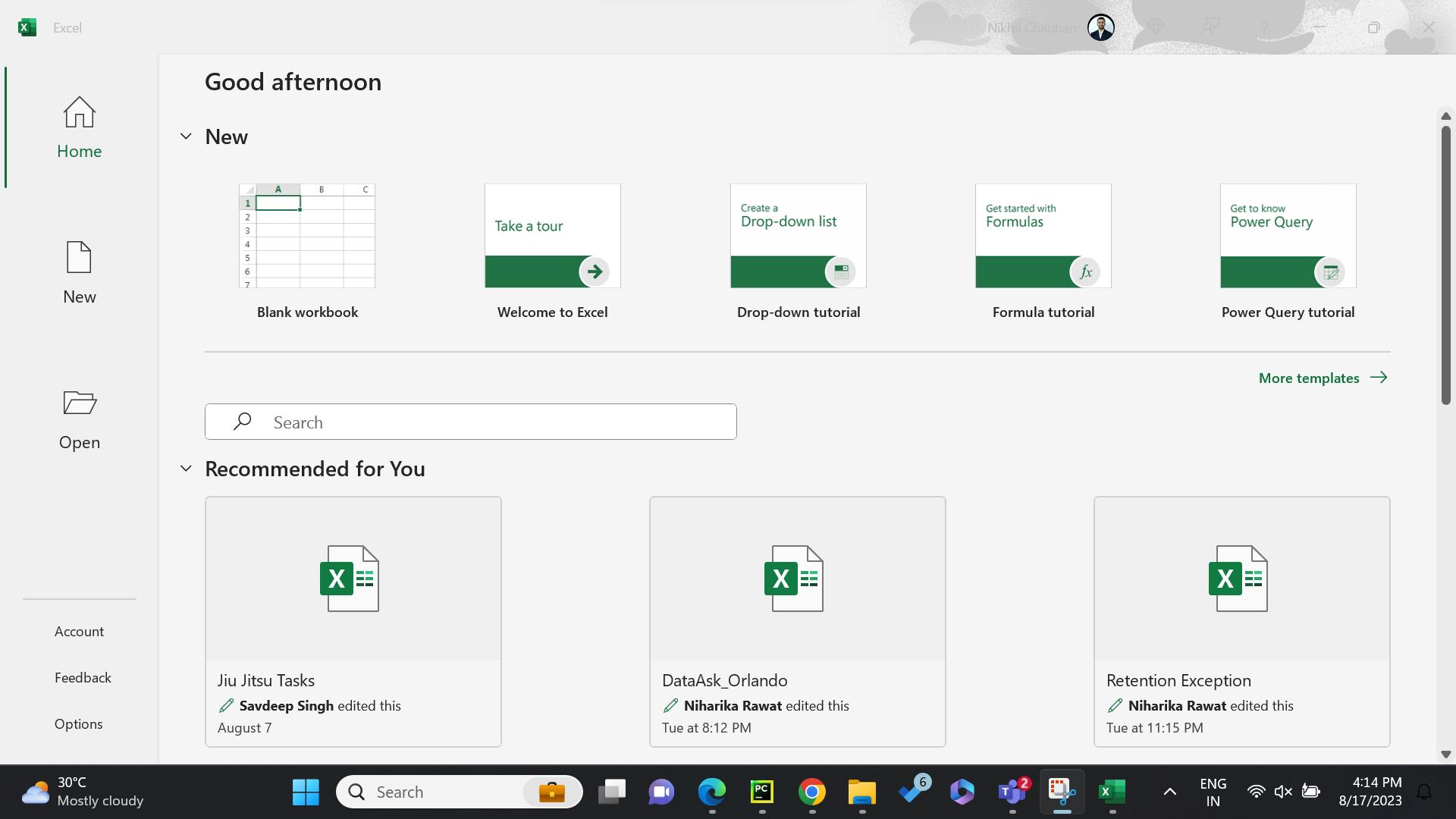The height and width of the screenshot is (819, 1456).
Task: Click the More templates link
Action: coord(1323,378)
